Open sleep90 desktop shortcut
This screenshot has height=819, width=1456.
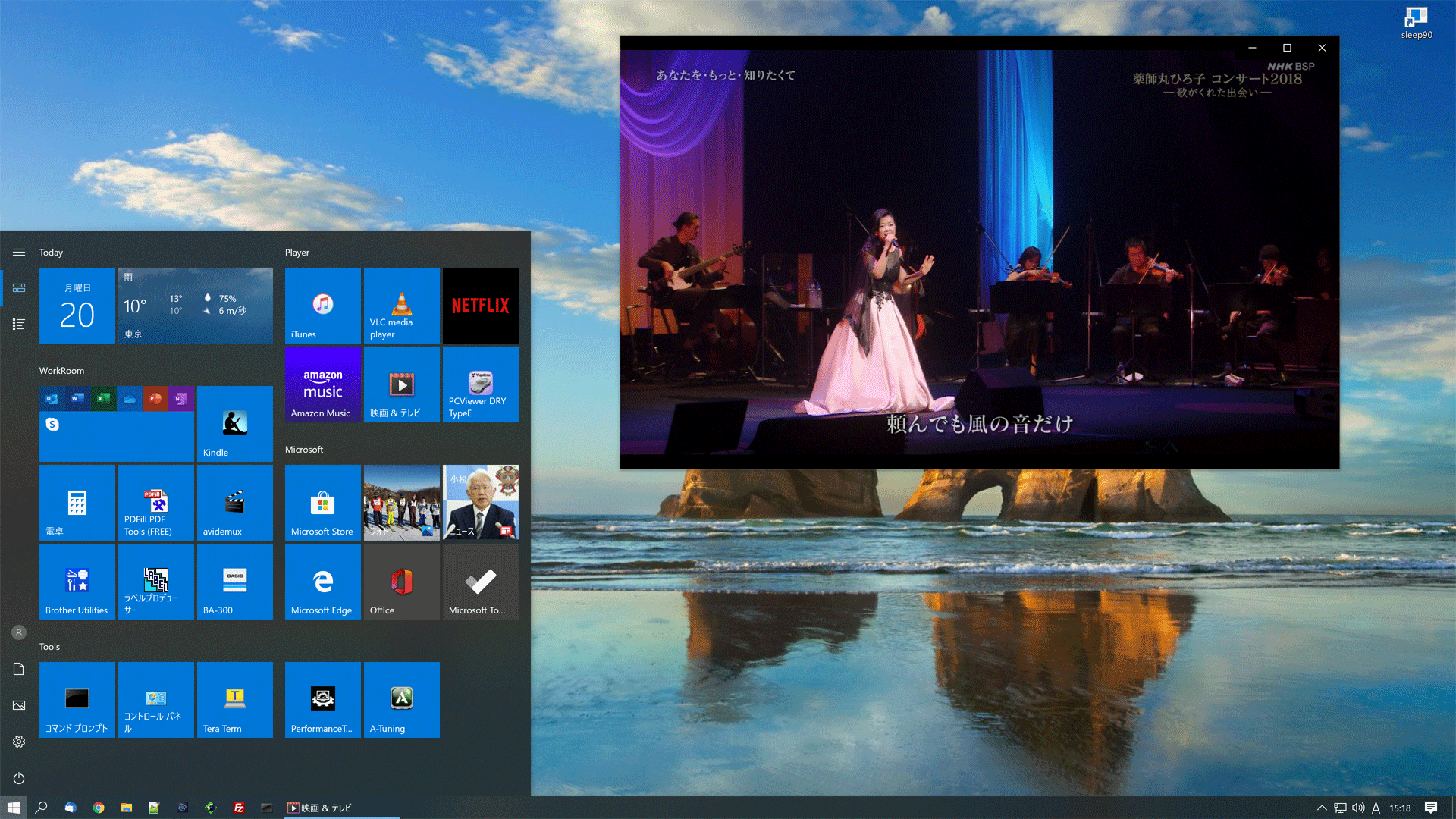[1416, 23]
